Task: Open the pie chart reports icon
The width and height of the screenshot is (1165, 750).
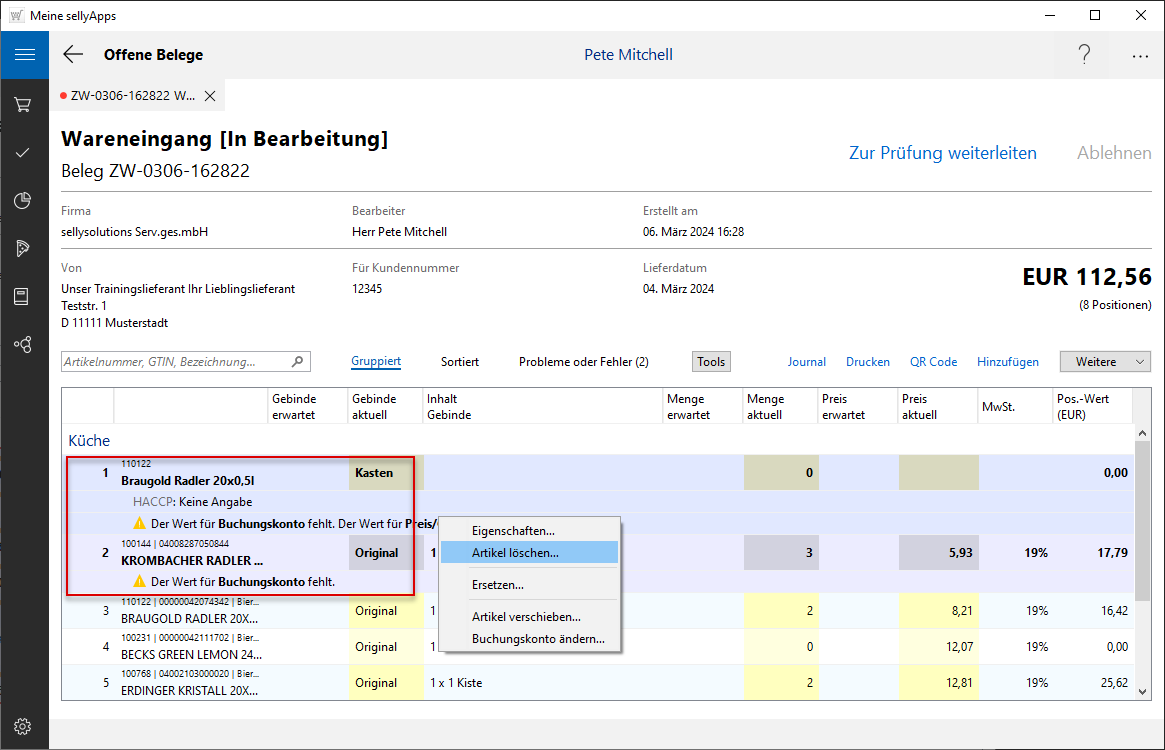Action: click(24, 201)
